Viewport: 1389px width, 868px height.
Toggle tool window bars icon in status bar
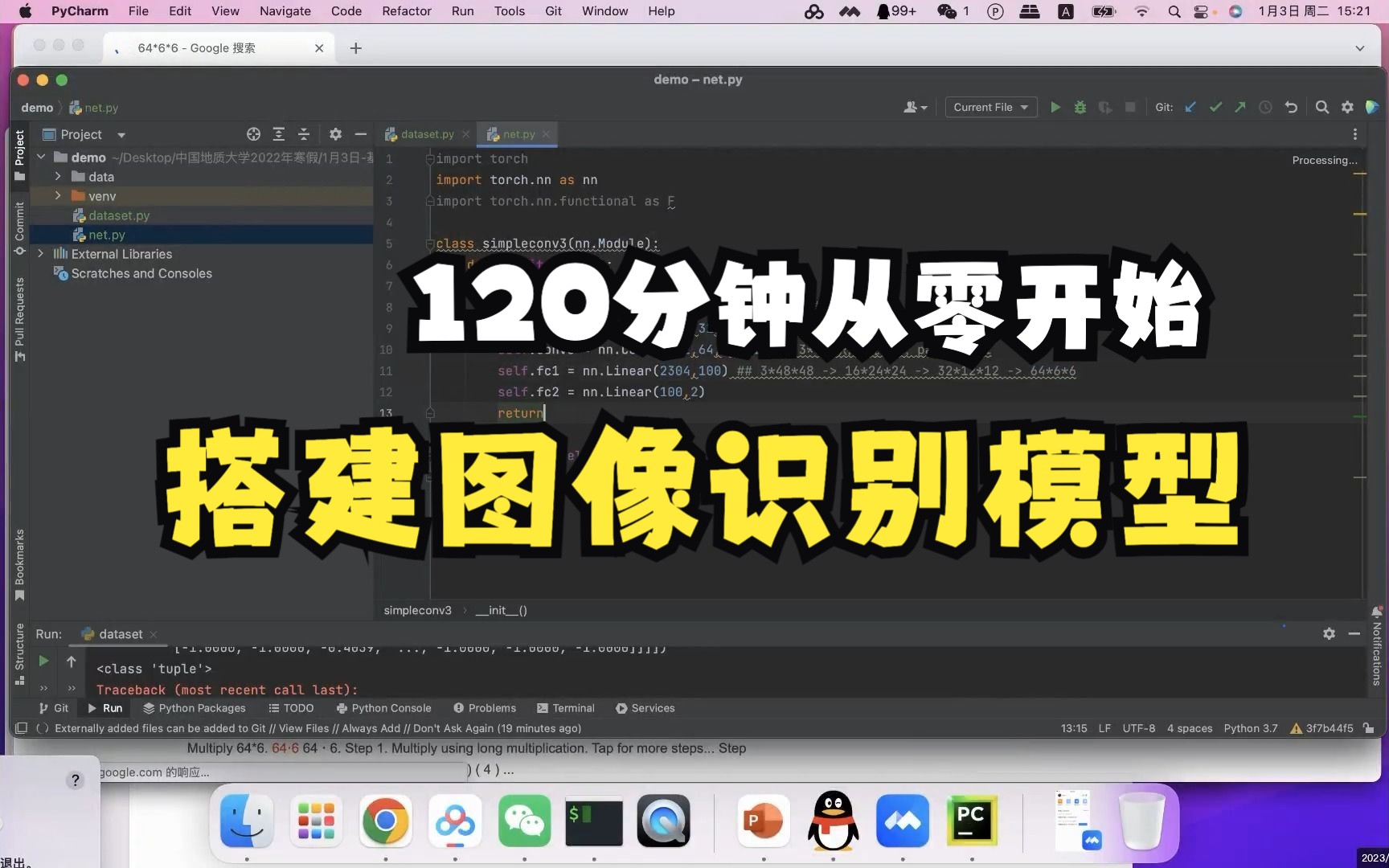pyautogui.click(x=22, y=728)
